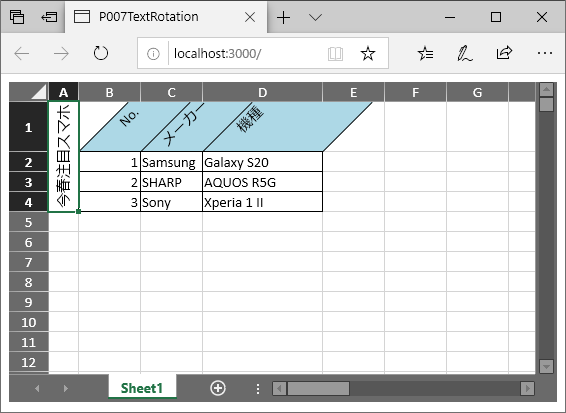Expand the tab preview chevron
The height and width of the screenshot is (413, 566).
(315, 17)
